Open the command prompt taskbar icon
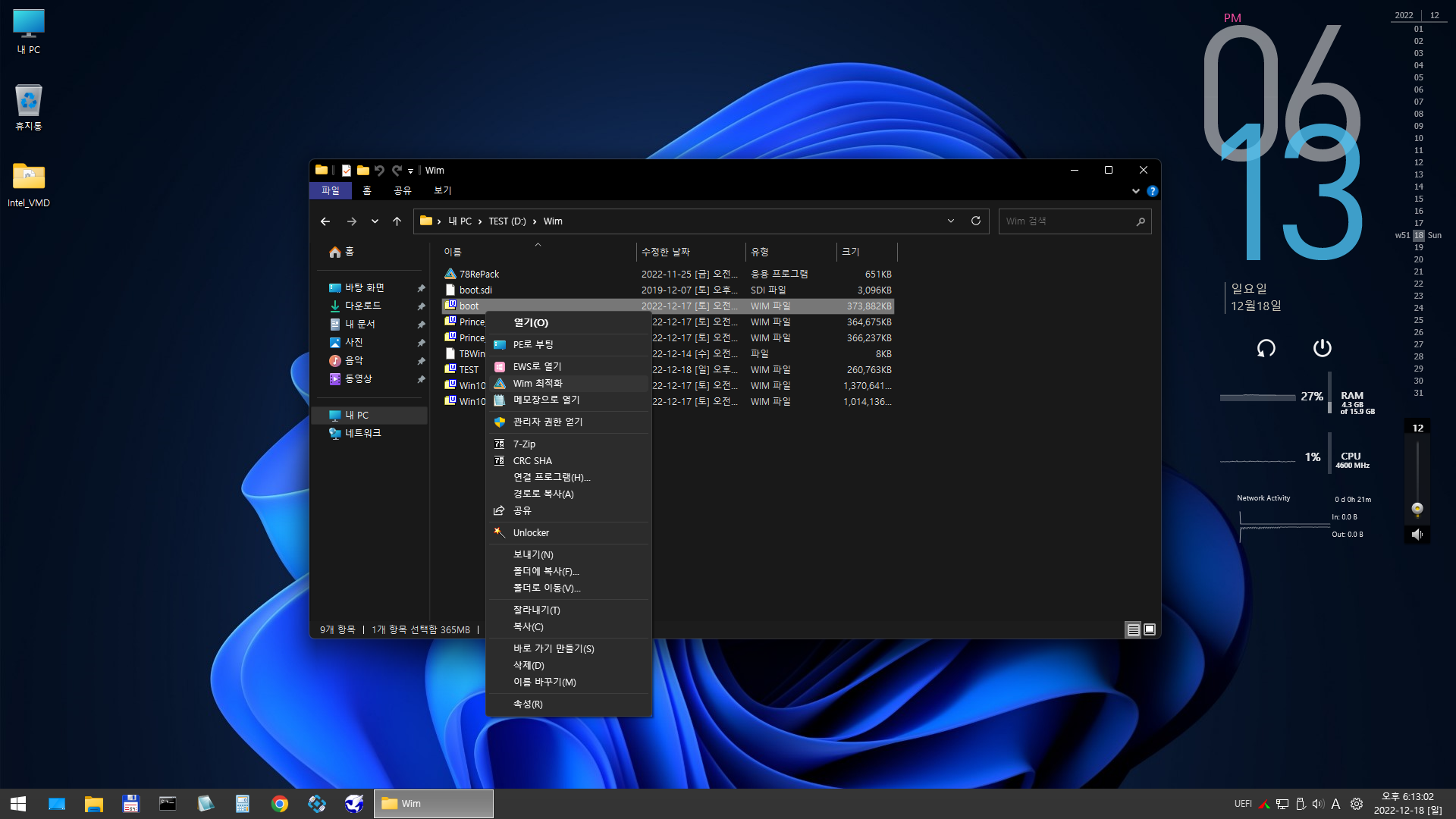1456x819 pixels. click(168, 804)
